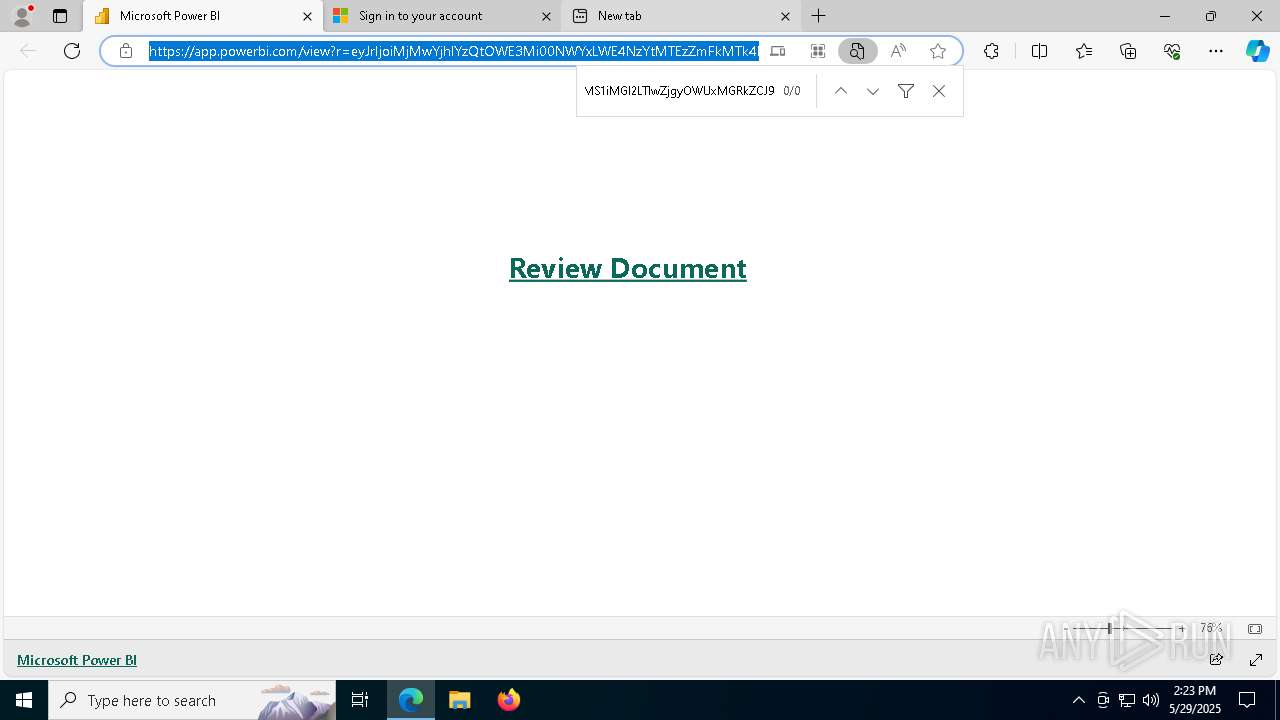The image size is (1280, 720).
Task: View site information lock icon
Action: tap(126, 51)
